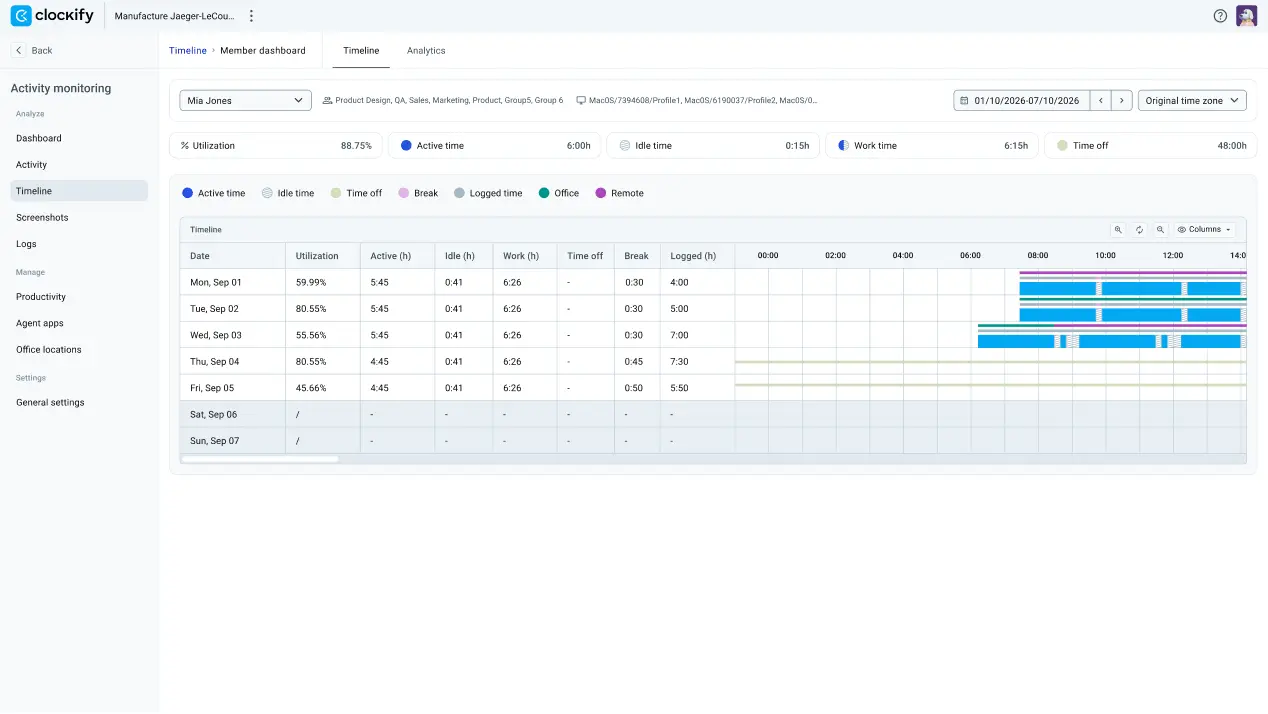Open the workspace three-dot menu

[251, 16]
